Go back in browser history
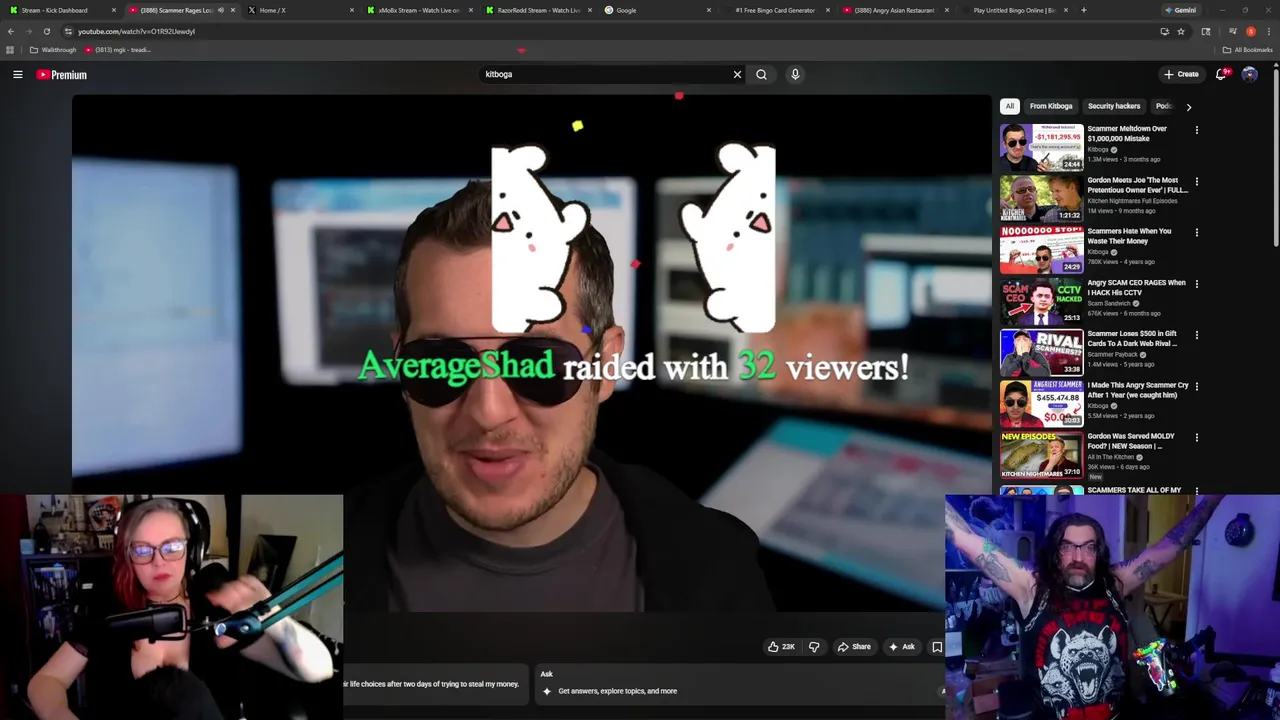The image size is (1280, 720). [11, 31]
